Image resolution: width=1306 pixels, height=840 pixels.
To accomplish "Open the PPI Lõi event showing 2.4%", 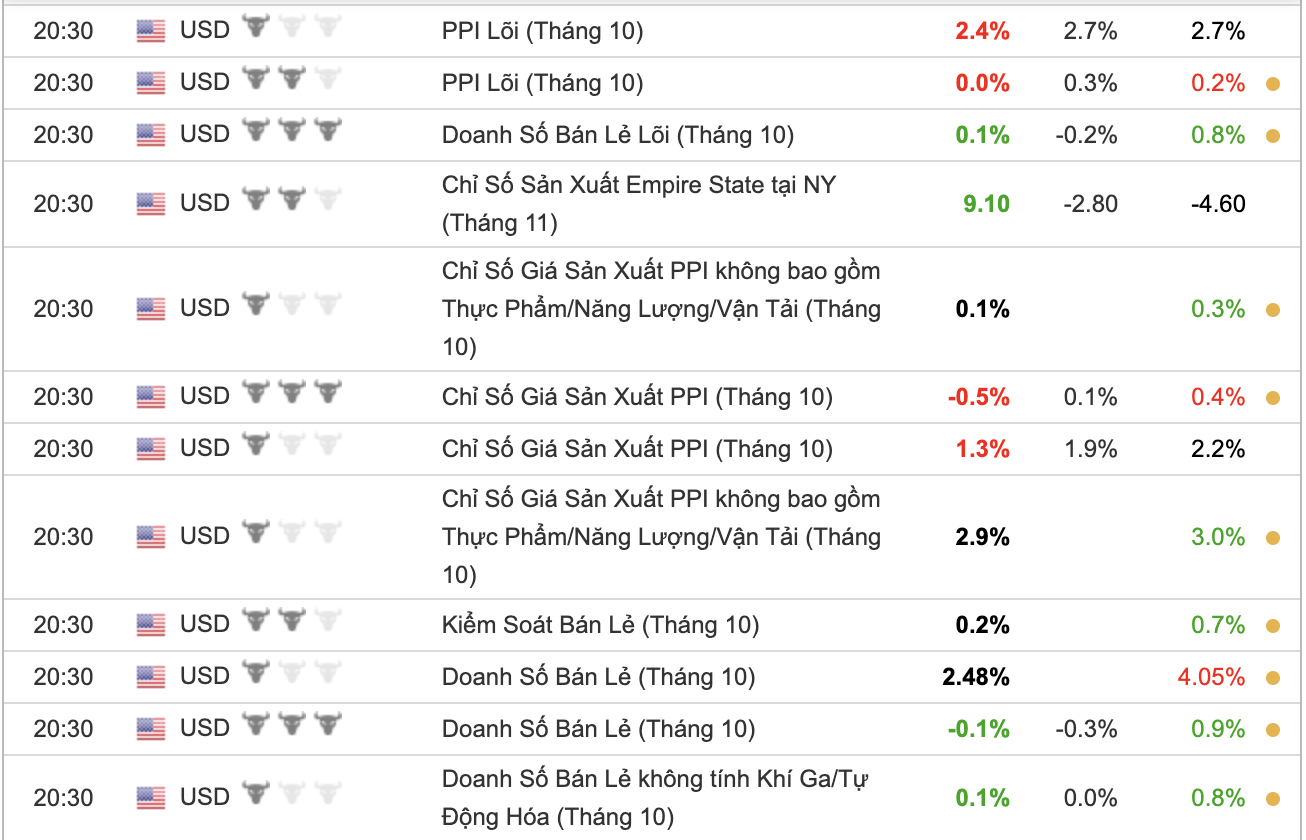I will (x=542, y=31).
